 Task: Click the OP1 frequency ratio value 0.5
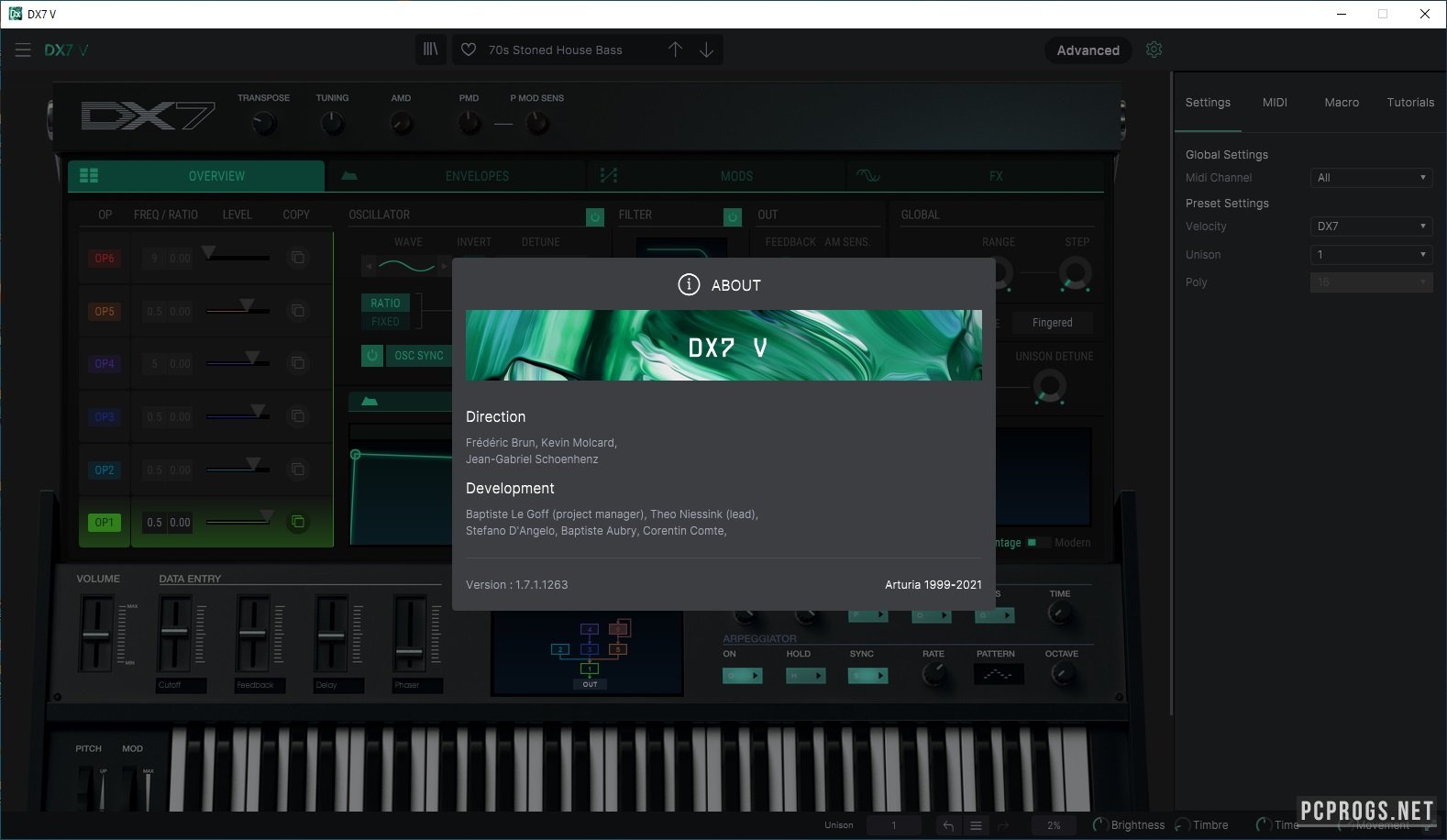tap(154, 523)
